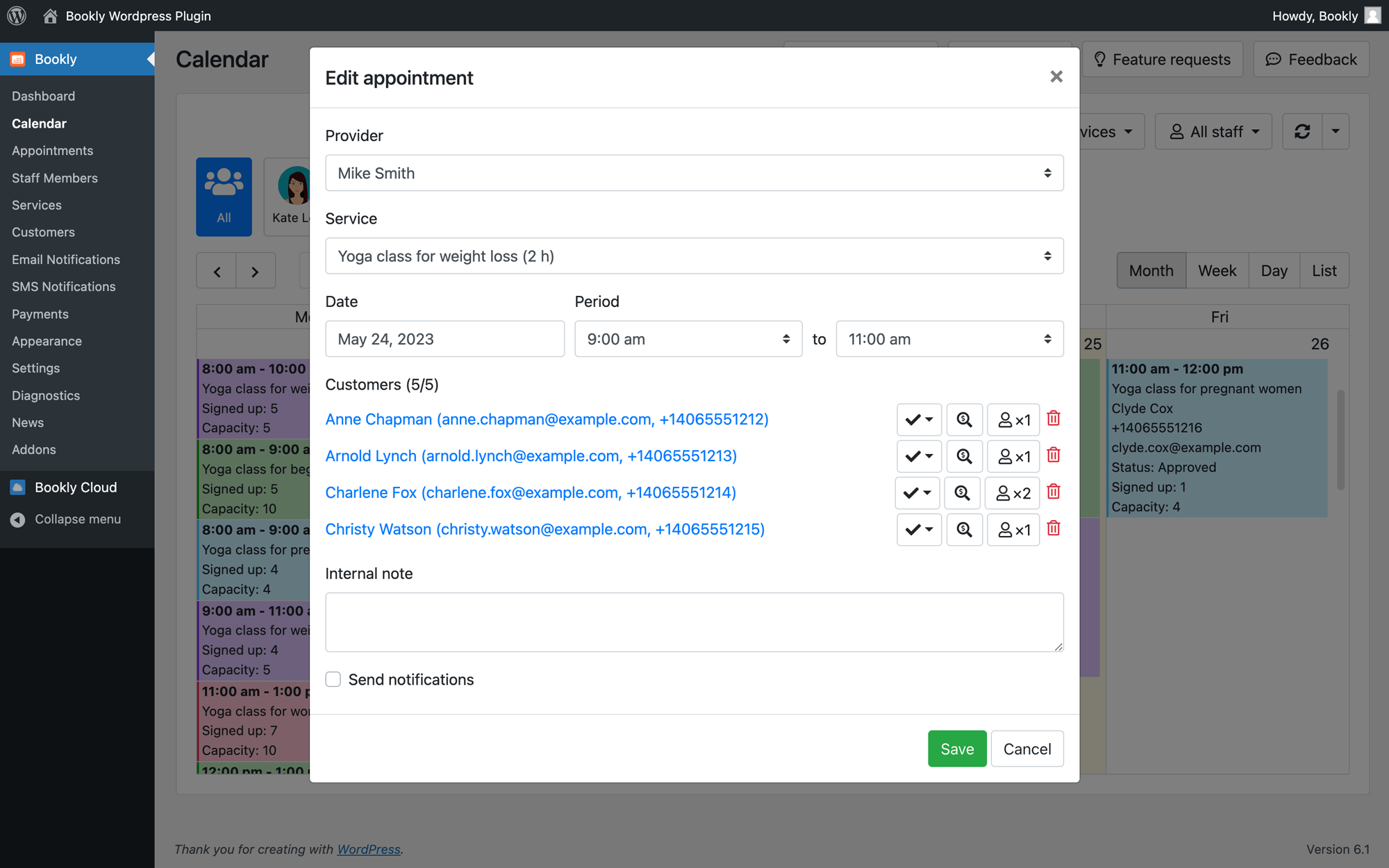Delete Arnold Lynch from the appointment
The width and height of the screenshot is (1389, 868).
click(x=1054, y=456)
